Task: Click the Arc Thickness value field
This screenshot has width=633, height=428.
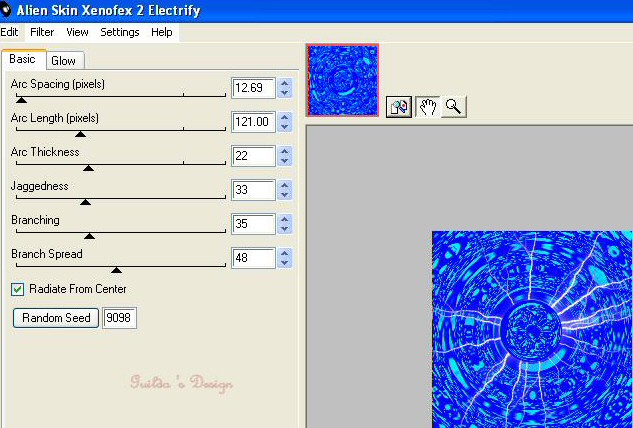Action: pos(254,156)
